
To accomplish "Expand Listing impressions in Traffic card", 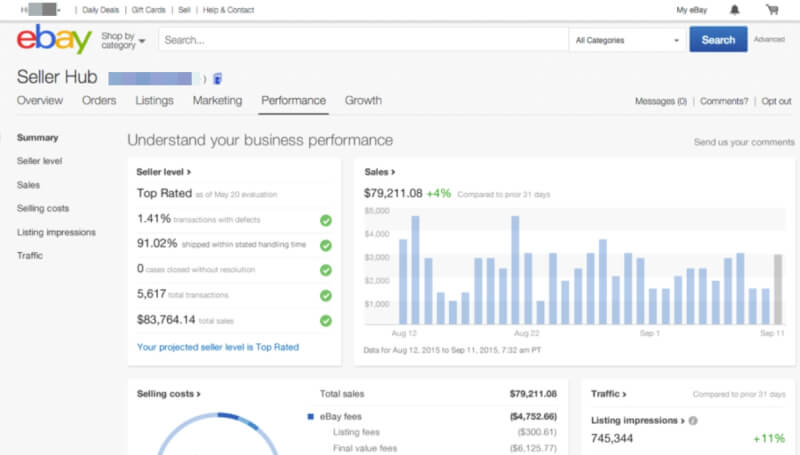I will click(x=638, y=420).
